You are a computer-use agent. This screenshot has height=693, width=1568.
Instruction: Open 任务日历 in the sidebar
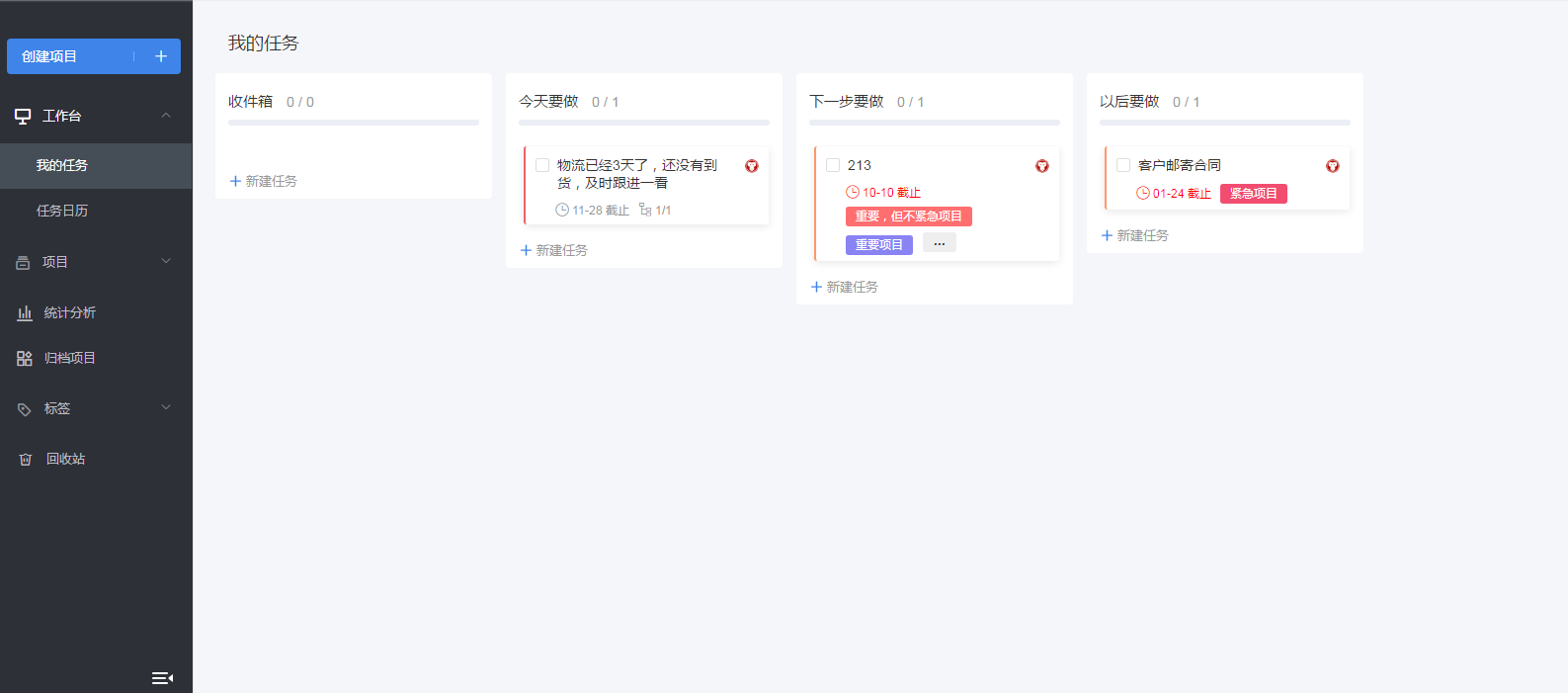62,211
